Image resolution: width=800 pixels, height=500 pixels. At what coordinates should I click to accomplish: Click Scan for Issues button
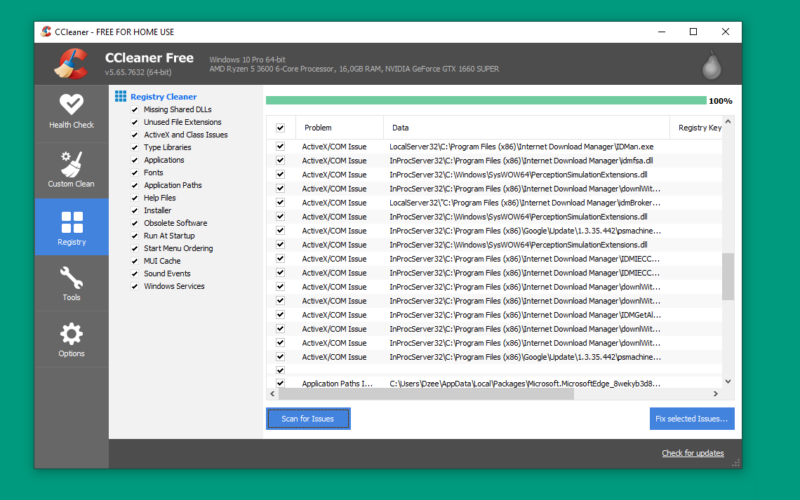click(x=308, y=418)
